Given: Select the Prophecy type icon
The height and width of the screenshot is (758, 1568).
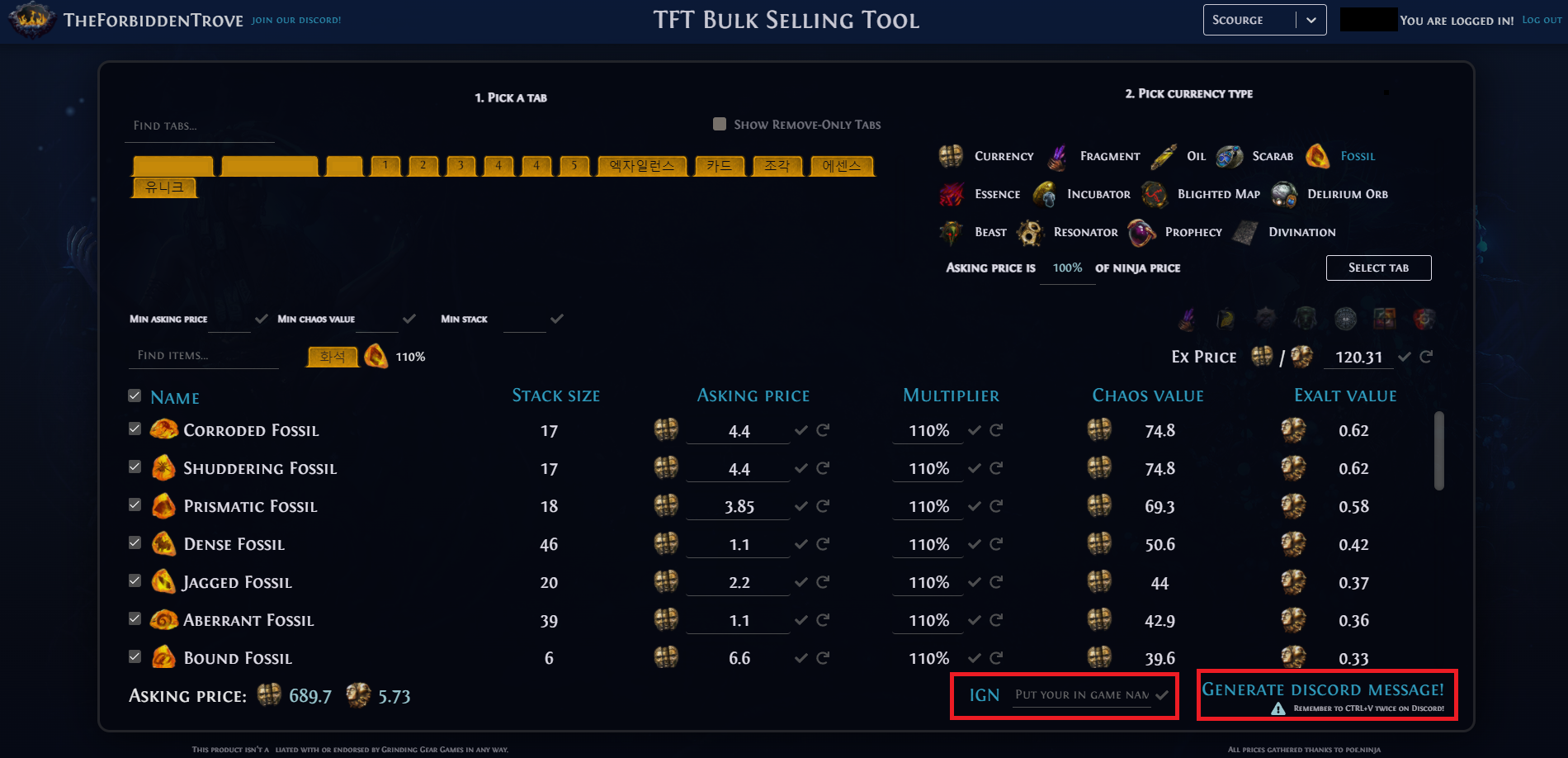Looking at the screenshot, I should click(x=1141, y=232).
